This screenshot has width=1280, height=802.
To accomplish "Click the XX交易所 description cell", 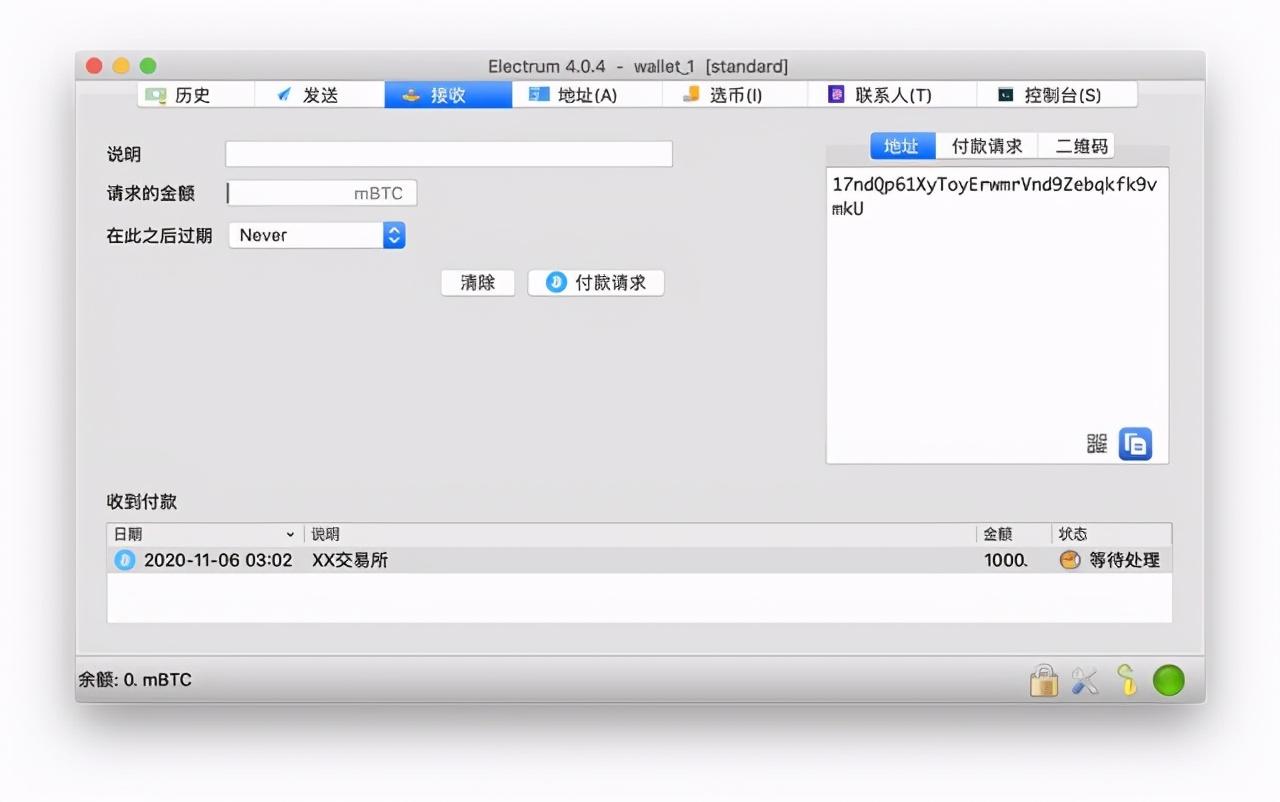I will (350, 560).
